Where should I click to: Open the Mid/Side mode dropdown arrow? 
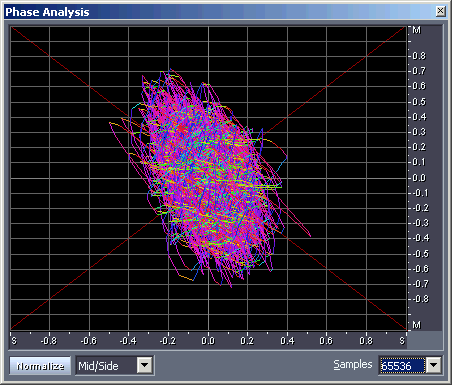click(145, 365)
